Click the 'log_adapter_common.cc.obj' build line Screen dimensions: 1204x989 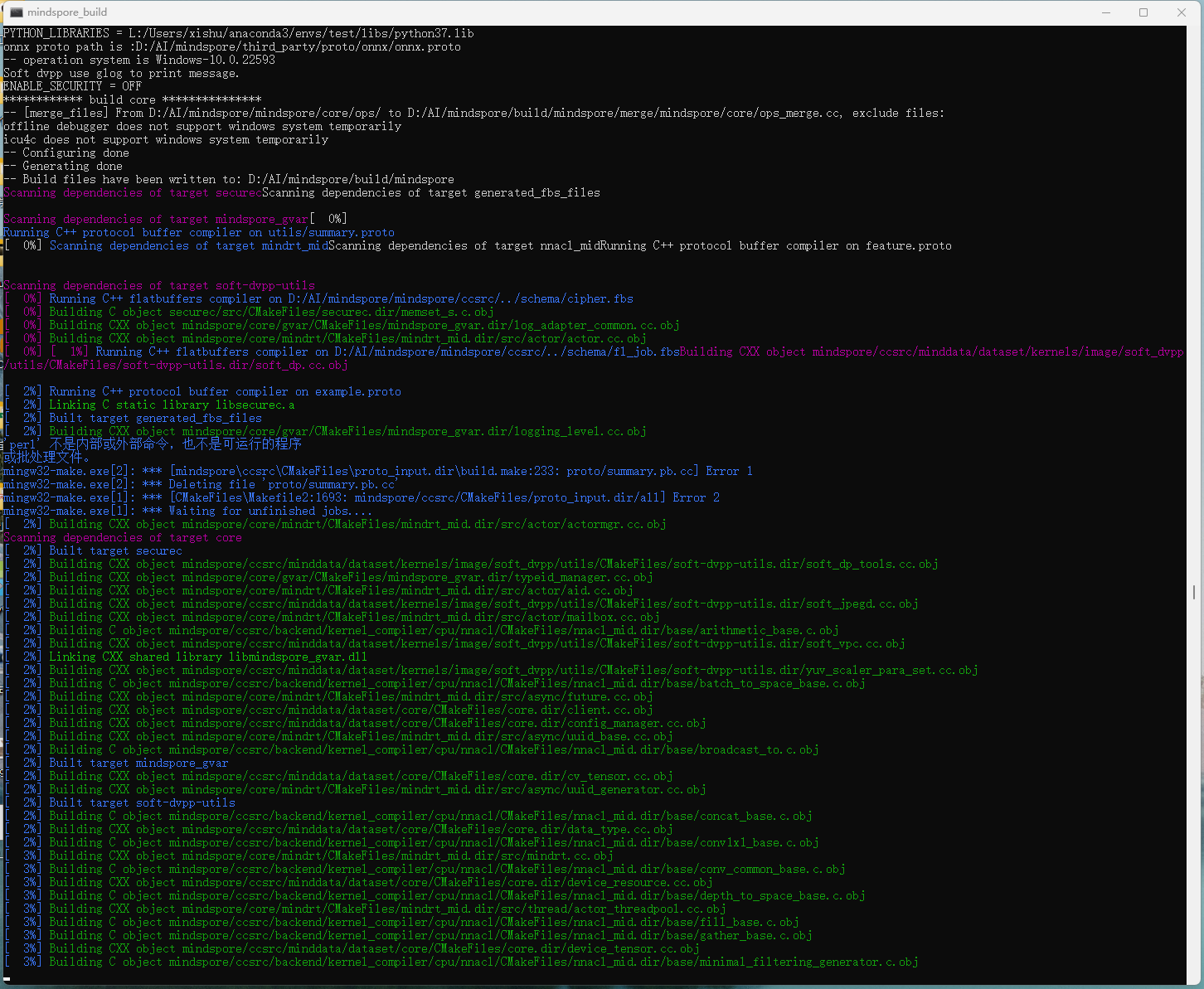pyautogui.click(x=342, y=325)
